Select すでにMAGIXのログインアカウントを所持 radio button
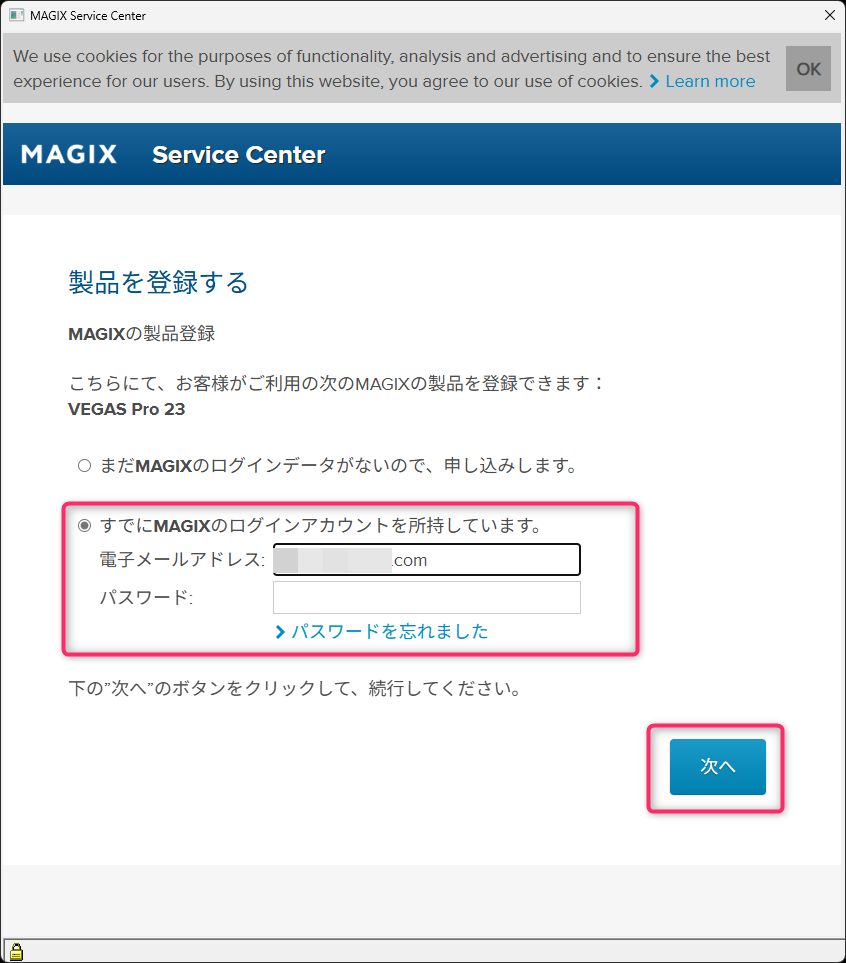 (x=84, y=526)
